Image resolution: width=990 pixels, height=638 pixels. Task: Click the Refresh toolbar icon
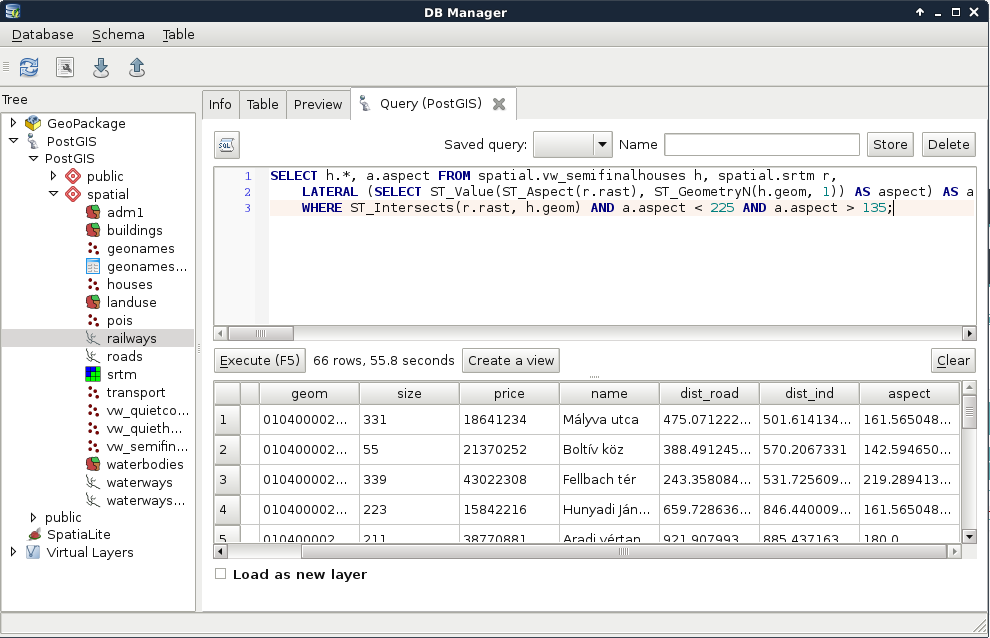coord(29,67)
